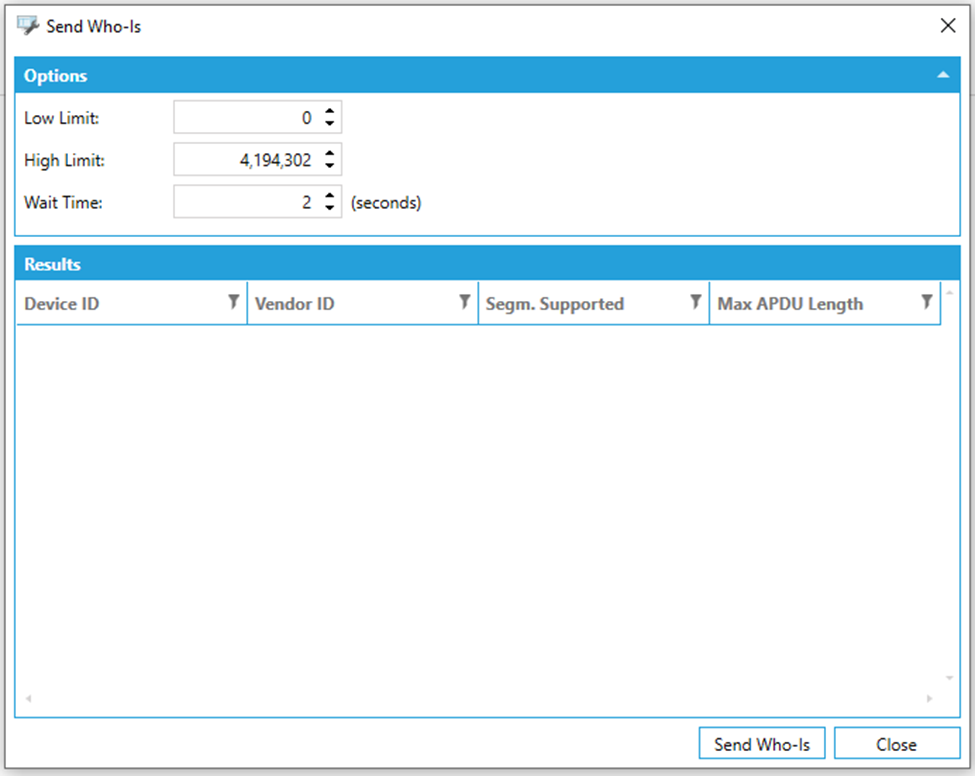The width and height of the screenshot is (975, 776).
Task: Increase the High Limit value
Action: (x=330, y=154)
